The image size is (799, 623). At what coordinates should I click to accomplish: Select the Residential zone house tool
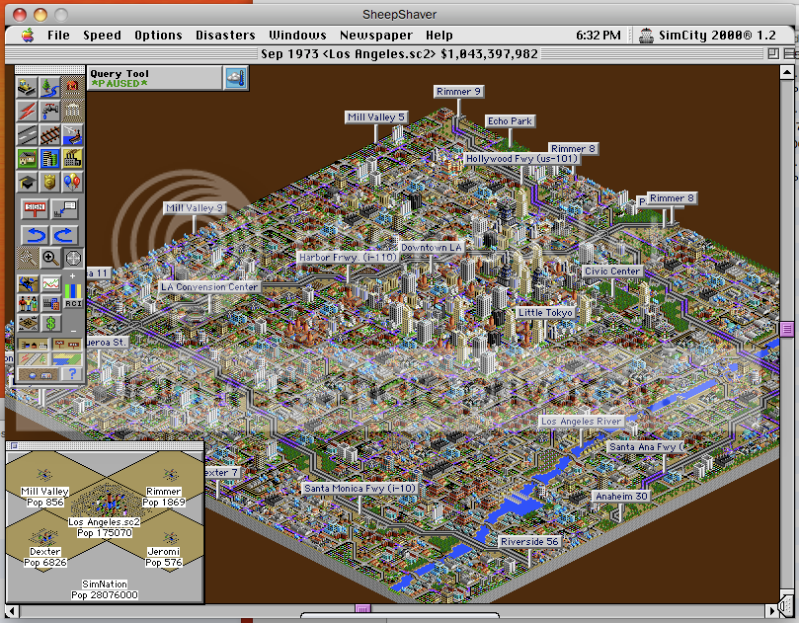click(x=26, y=158)
